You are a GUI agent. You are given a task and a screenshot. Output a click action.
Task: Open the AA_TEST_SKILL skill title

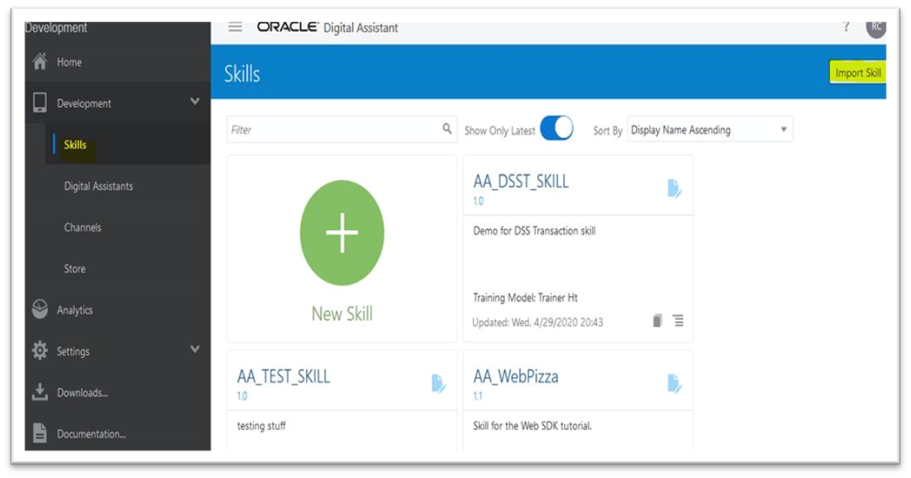283,376
